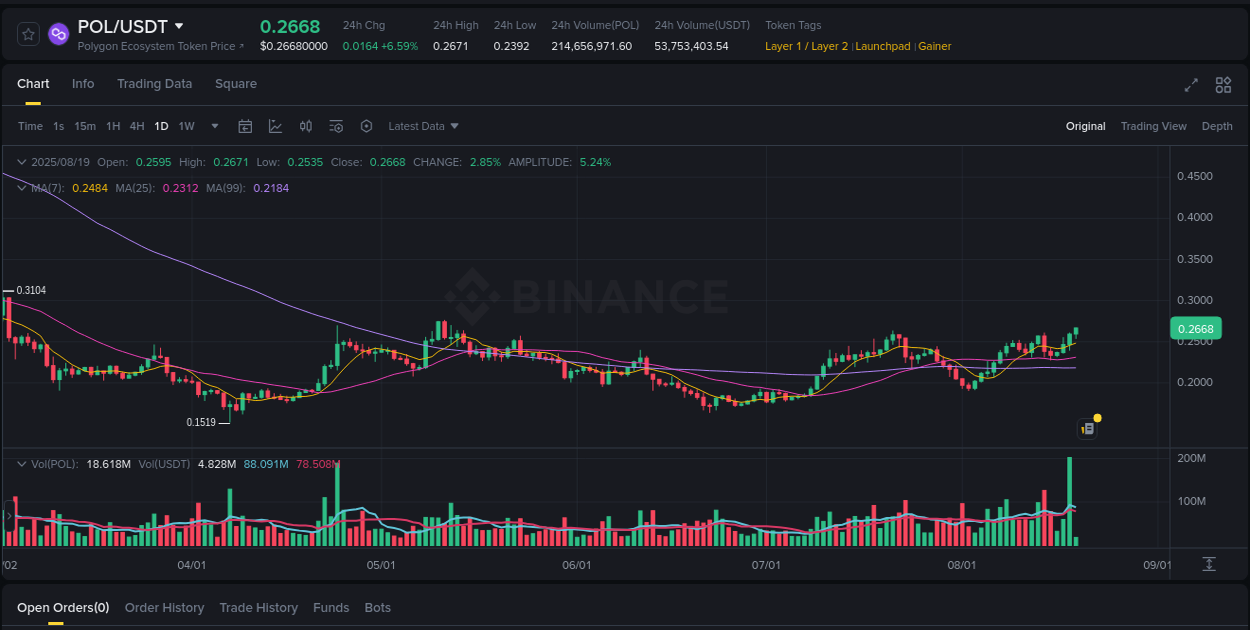Switch to the Depth chart view
1250x630 pixels.
click(x=1217, y=126)
